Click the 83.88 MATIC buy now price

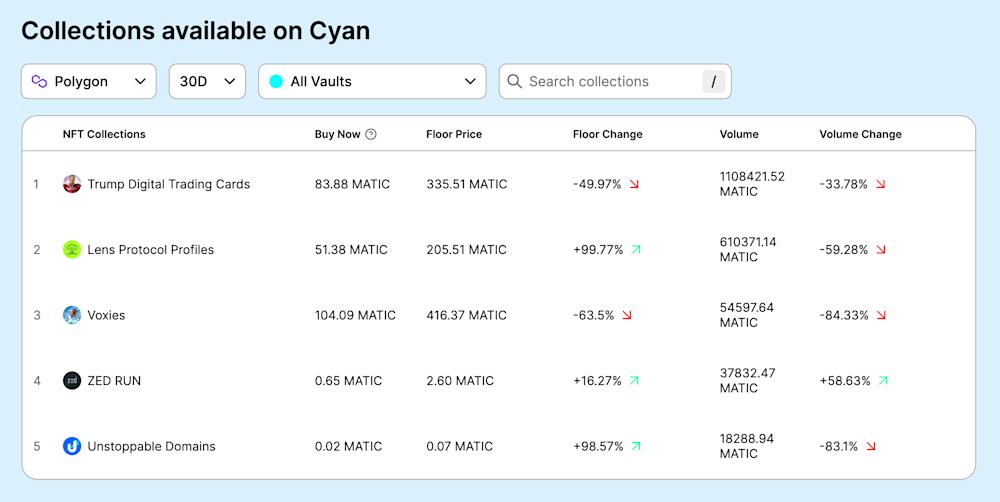coord(352,184)
